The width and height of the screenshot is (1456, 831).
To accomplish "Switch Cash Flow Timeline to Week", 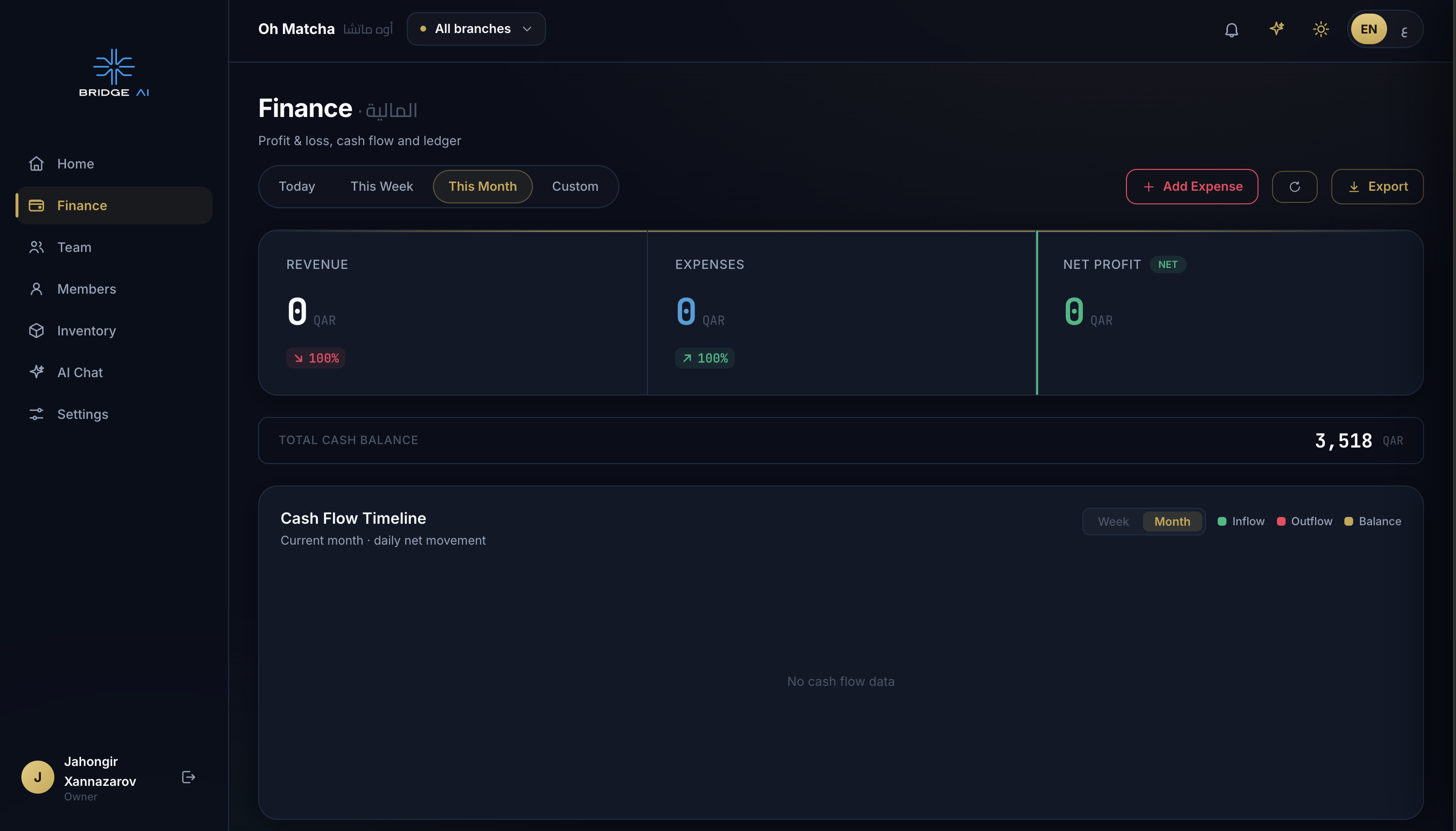I will [1113, 522].
